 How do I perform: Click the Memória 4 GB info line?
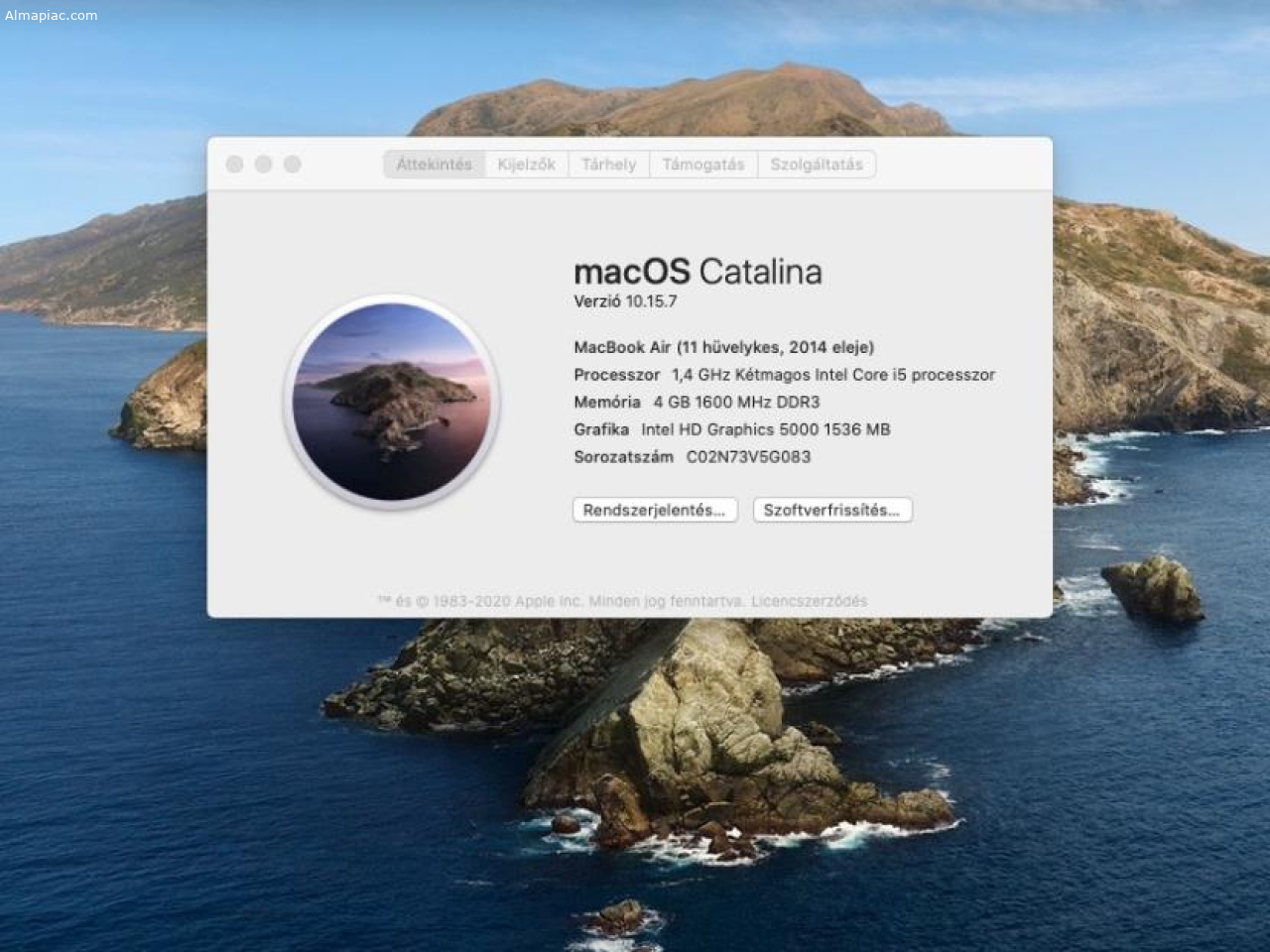[x=697, y=402]
